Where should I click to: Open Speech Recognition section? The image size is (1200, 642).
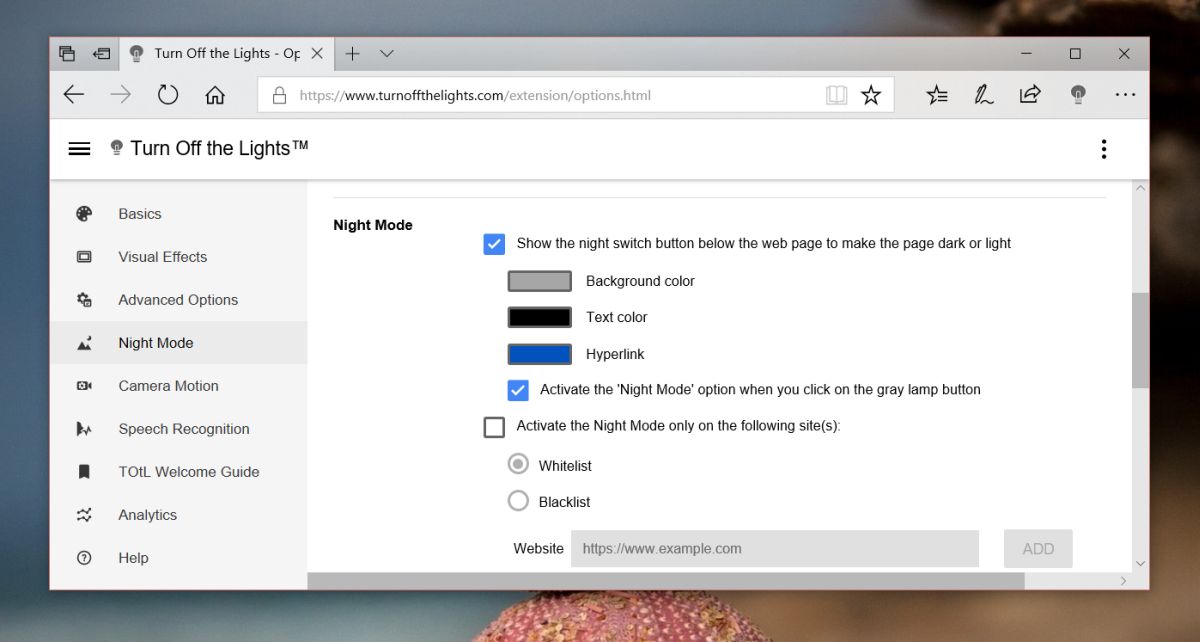179,428
